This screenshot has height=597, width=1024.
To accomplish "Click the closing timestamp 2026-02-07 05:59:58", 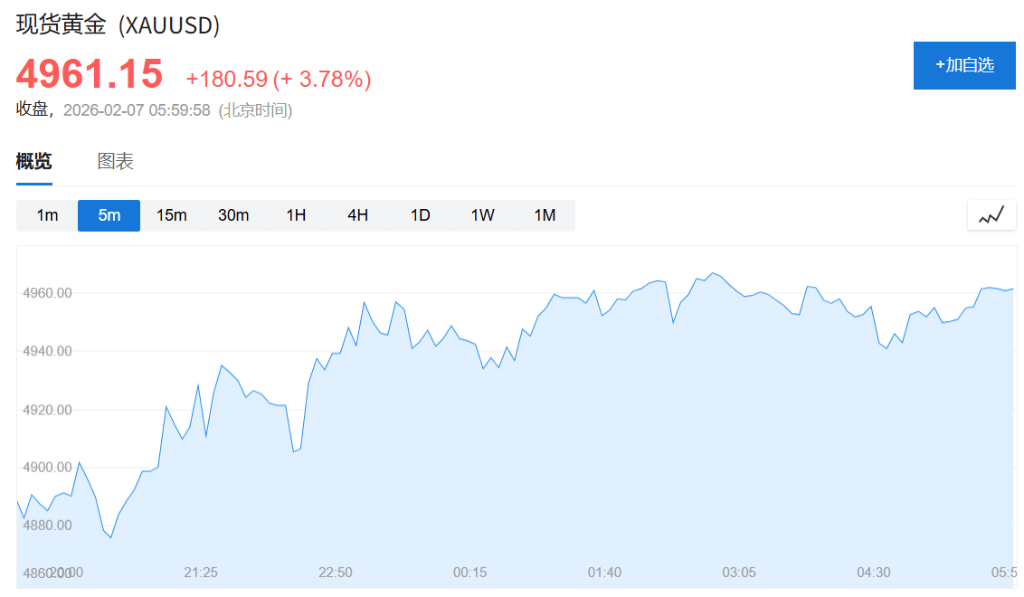I will pos(137,110).
